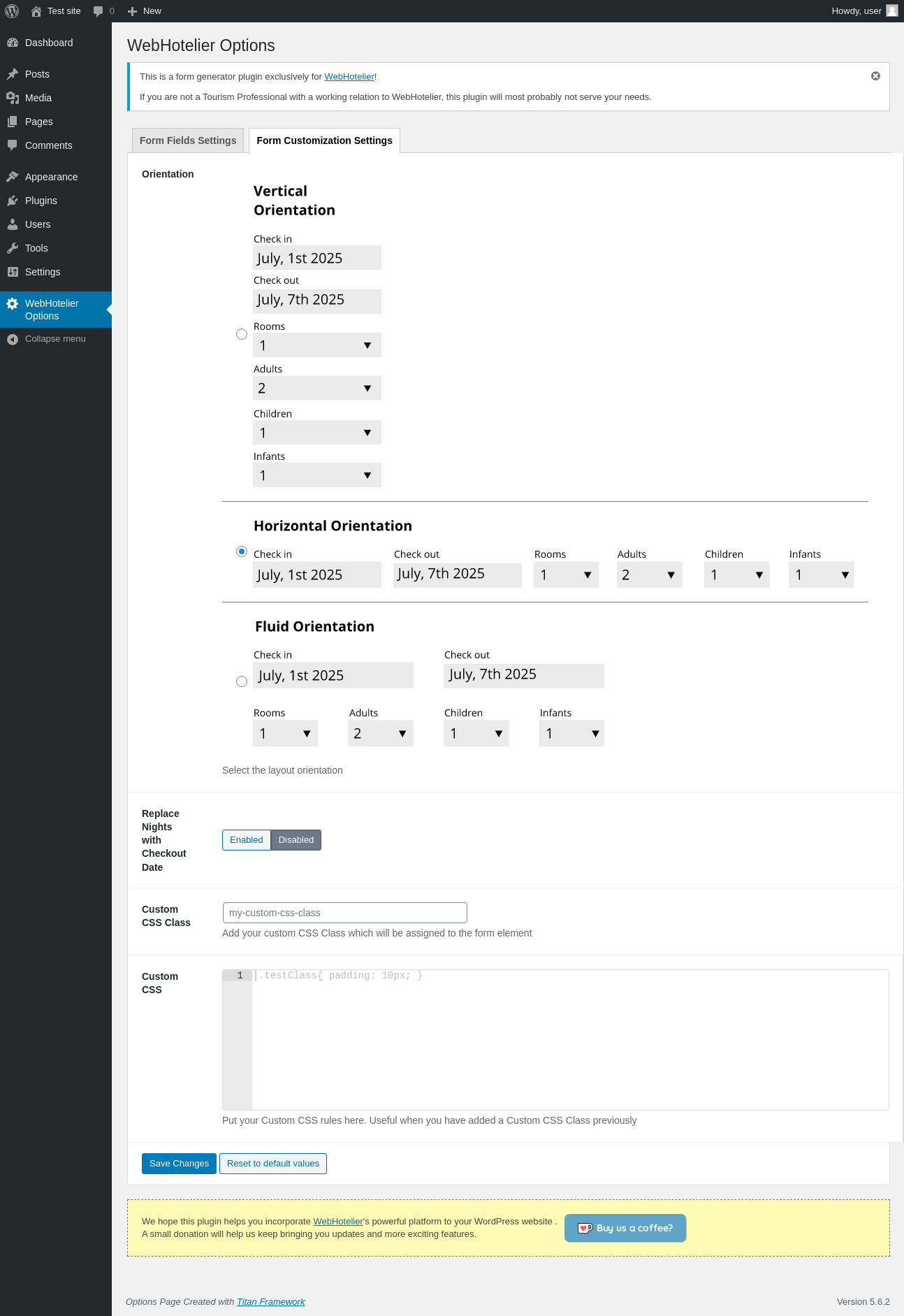
Task: Open Appearance menu item
Action: coord(56,177)
